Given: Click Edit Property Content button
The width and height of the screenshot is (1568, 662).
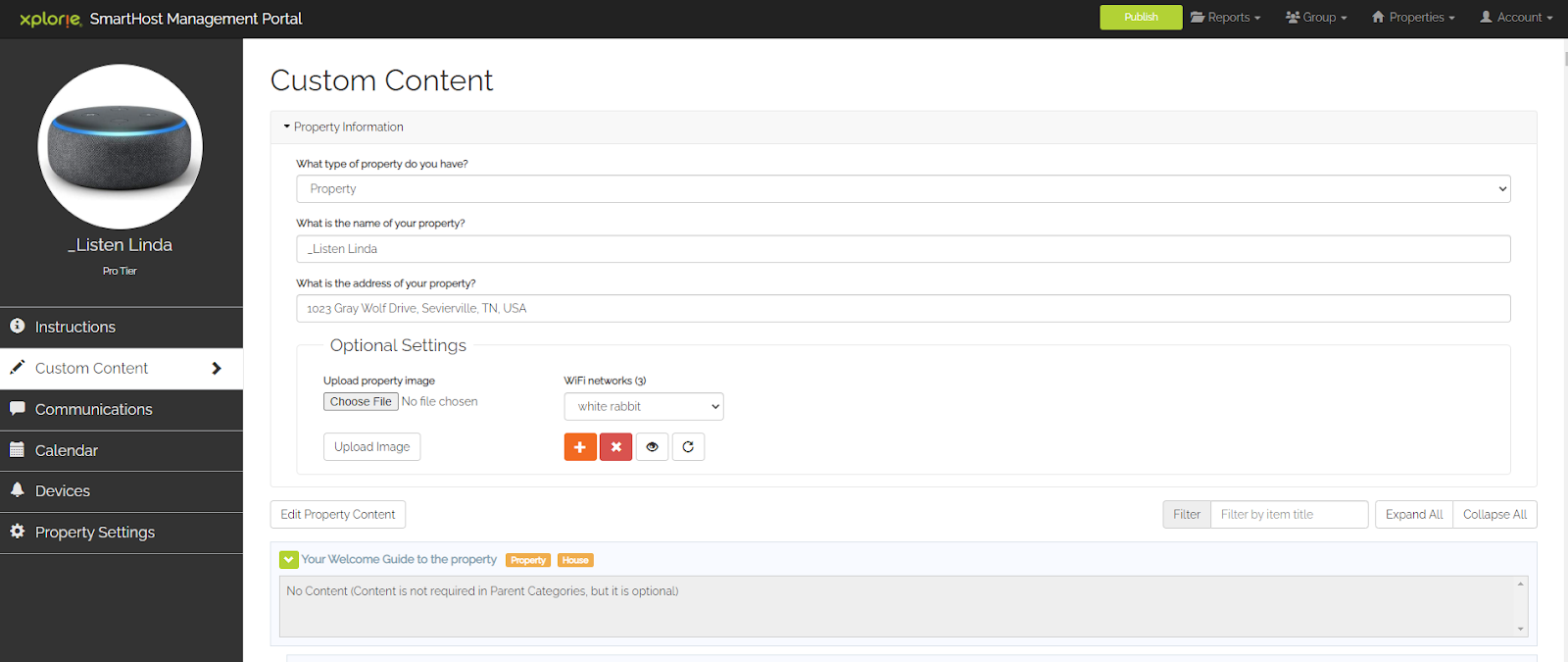Looking at the screenshot, I should [x=338, y=514].
